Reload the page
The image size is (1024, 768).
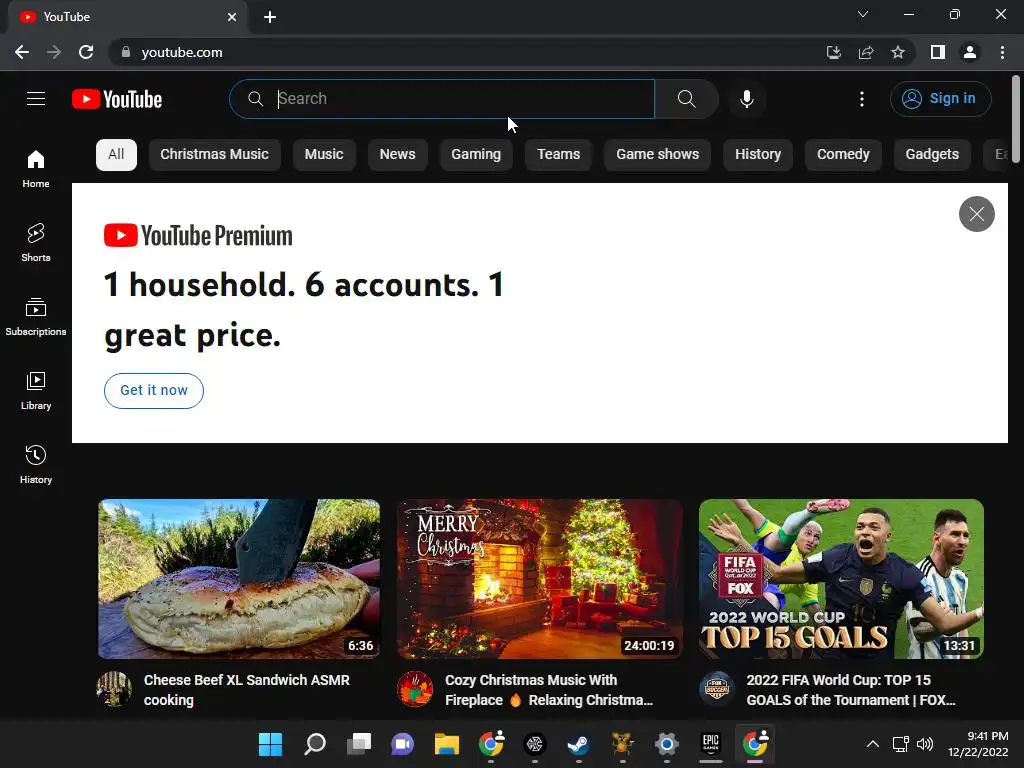86,52
